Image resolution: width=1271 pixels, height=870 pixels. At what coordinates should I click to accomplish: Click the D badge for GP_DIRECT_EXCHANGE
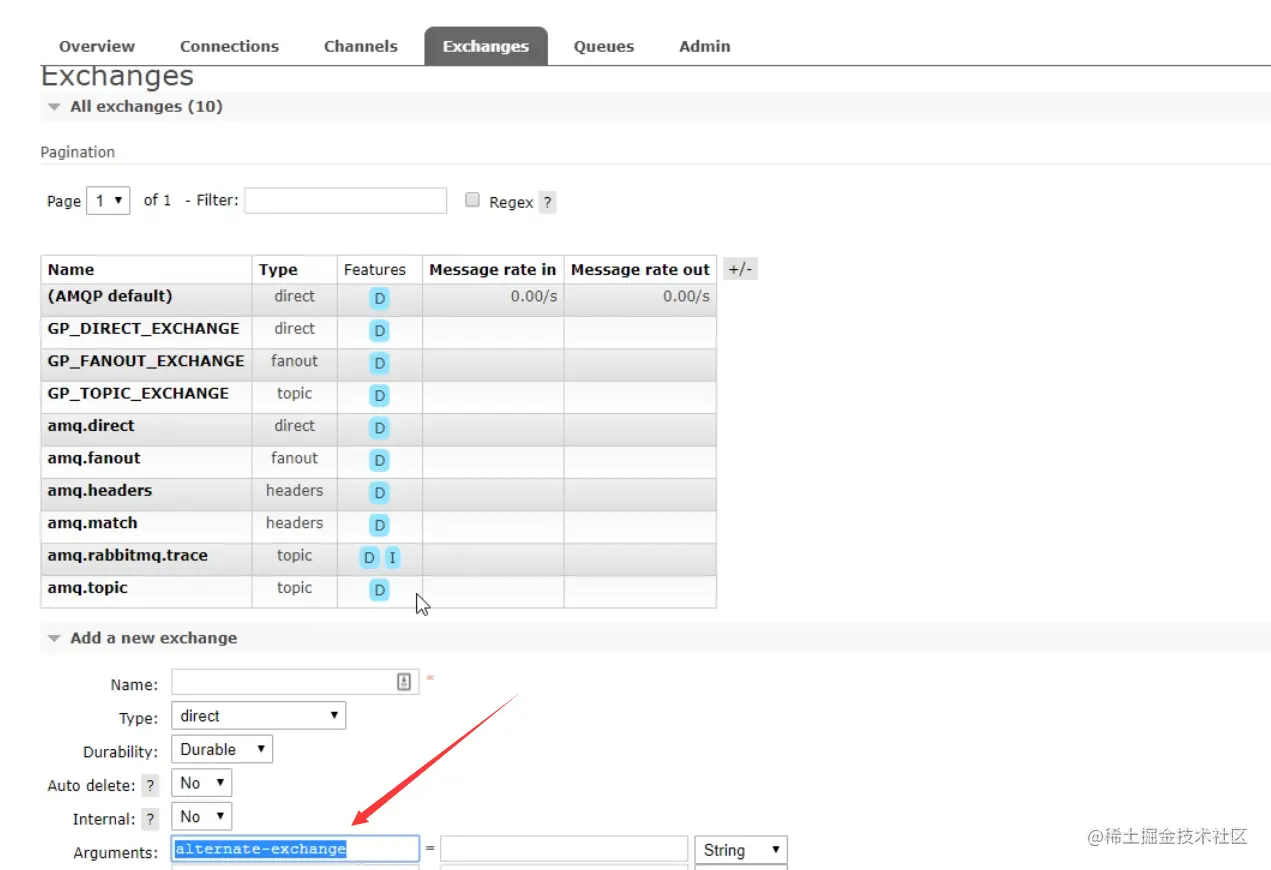point(379,330)
